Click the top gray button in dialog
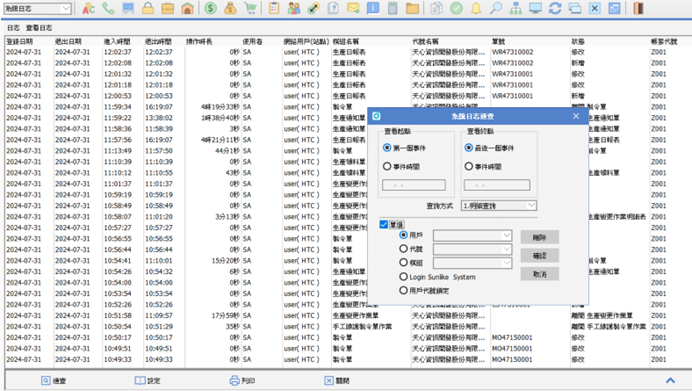Image resolution: width=692 pixels, height=391 pixels. pyautogui.click(x=540, y=237)
